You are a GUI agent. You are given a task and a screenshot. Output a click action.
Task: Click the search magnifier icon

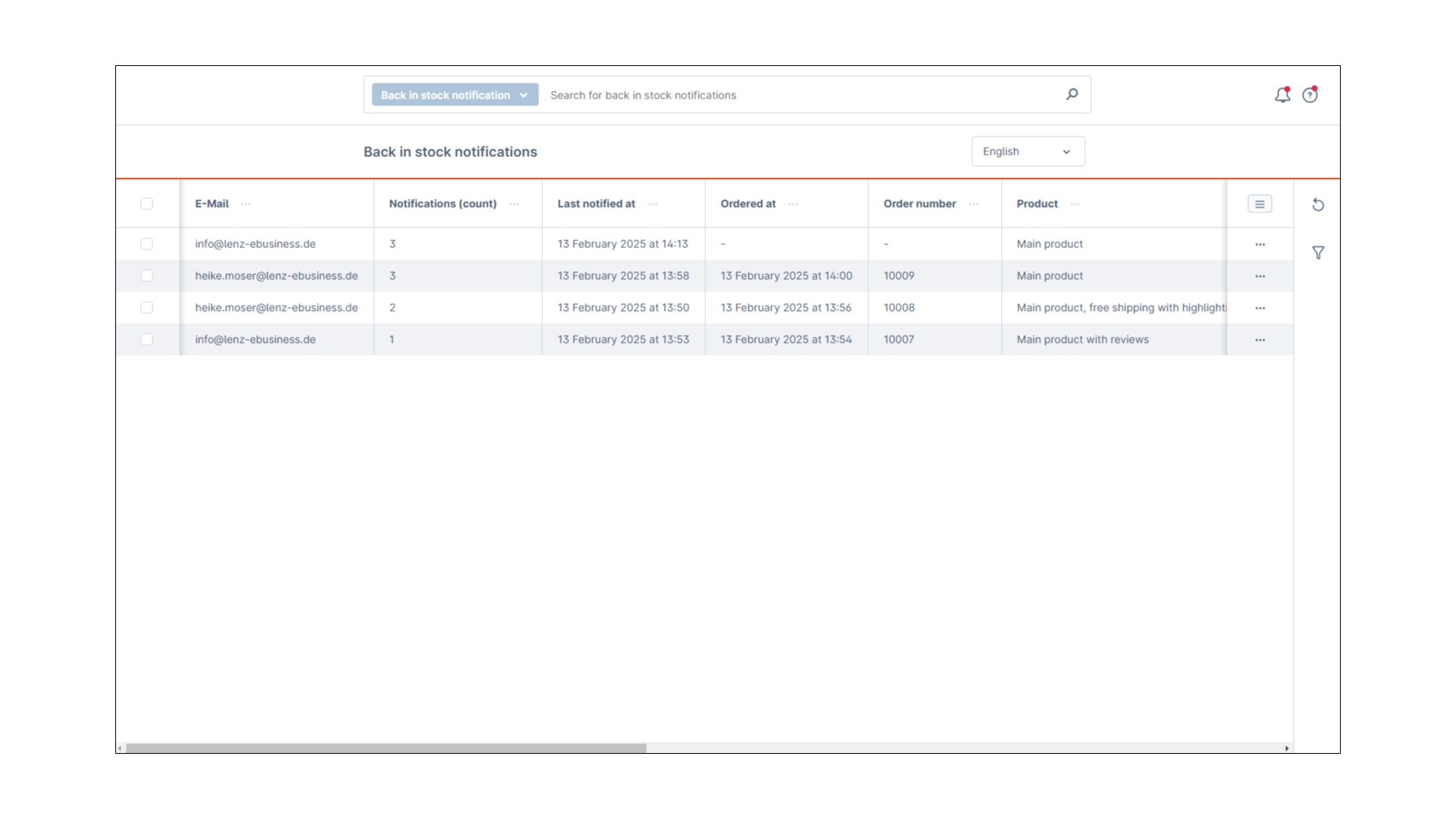(1072, 94)
